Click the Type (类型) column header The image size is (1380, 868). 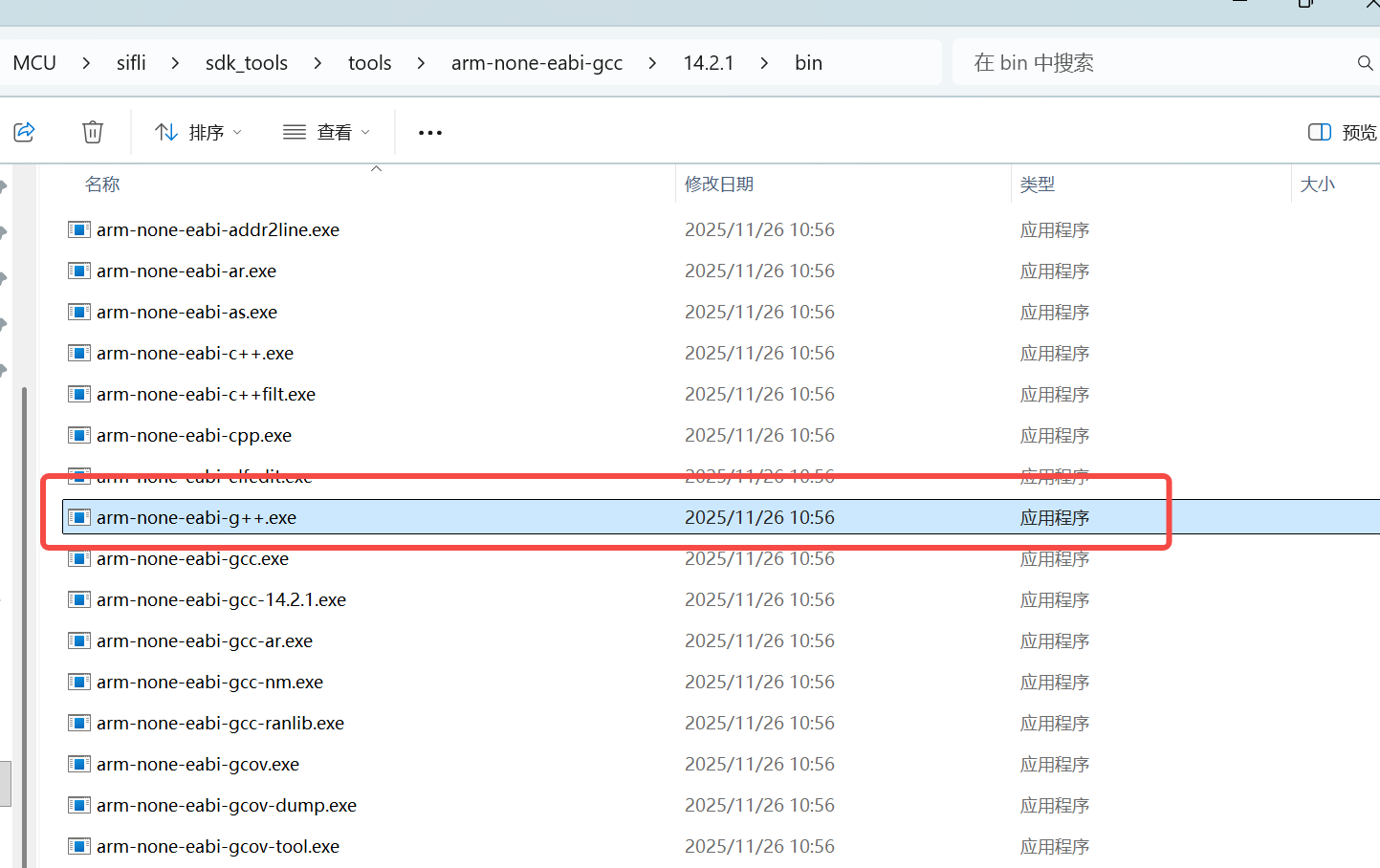tap(1038, 184)
